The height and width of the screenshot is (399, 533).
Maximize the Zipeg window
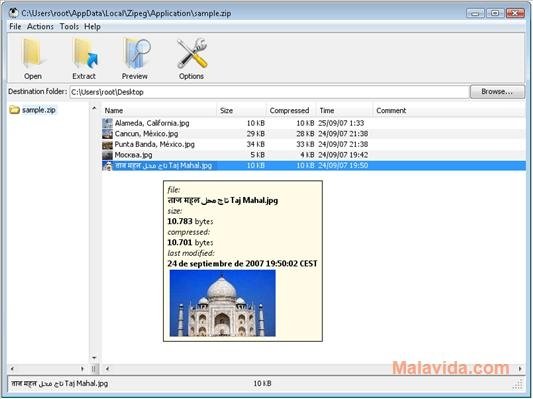coord(495,13)
